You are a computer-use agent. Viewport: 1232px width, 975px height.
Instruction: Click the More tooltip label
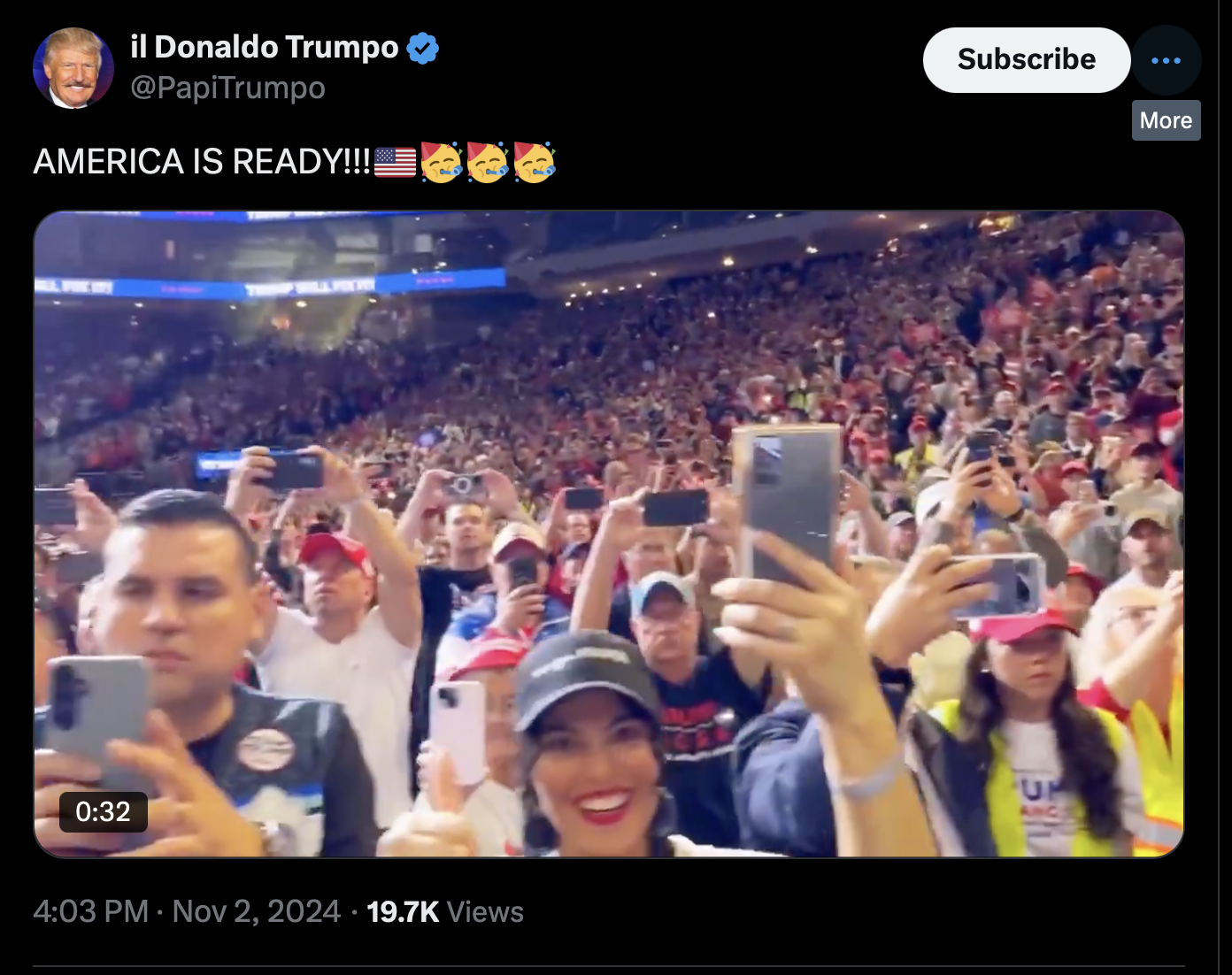point(1166,120)
